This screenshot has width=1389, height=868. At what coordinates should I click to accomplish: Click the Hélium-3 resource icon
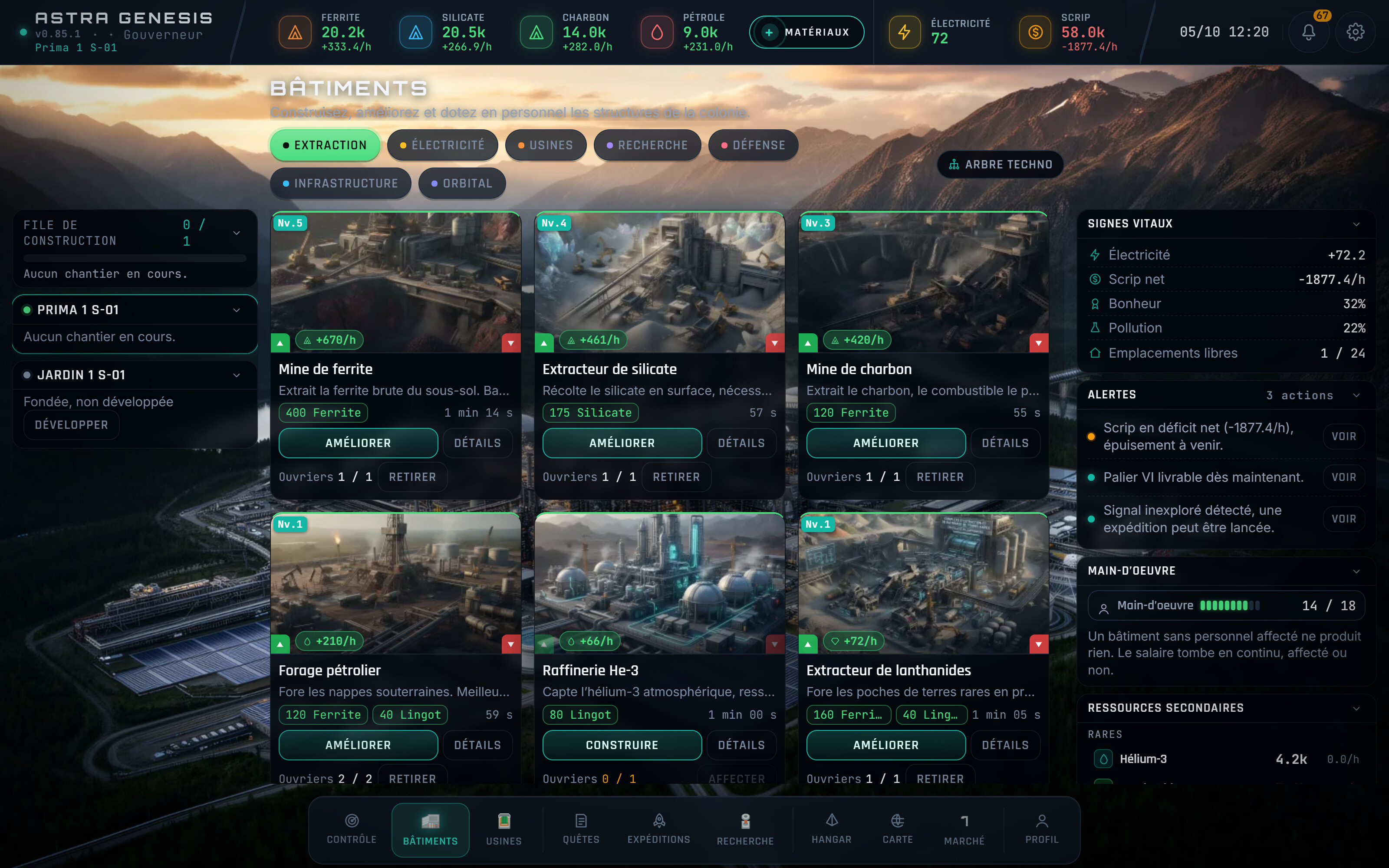tap(1103, 759)
